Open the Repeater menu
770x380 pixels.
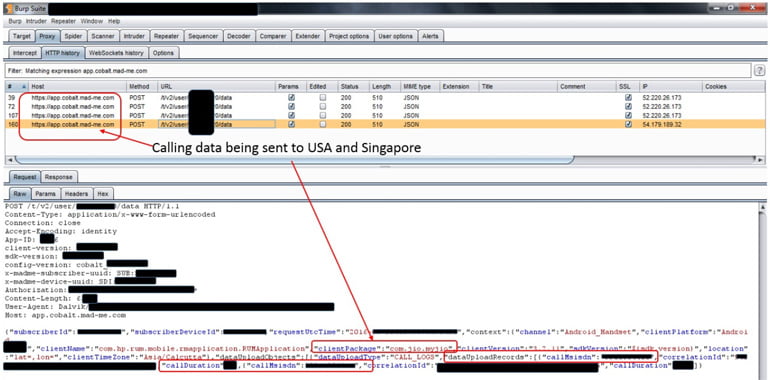click(63, 21)
